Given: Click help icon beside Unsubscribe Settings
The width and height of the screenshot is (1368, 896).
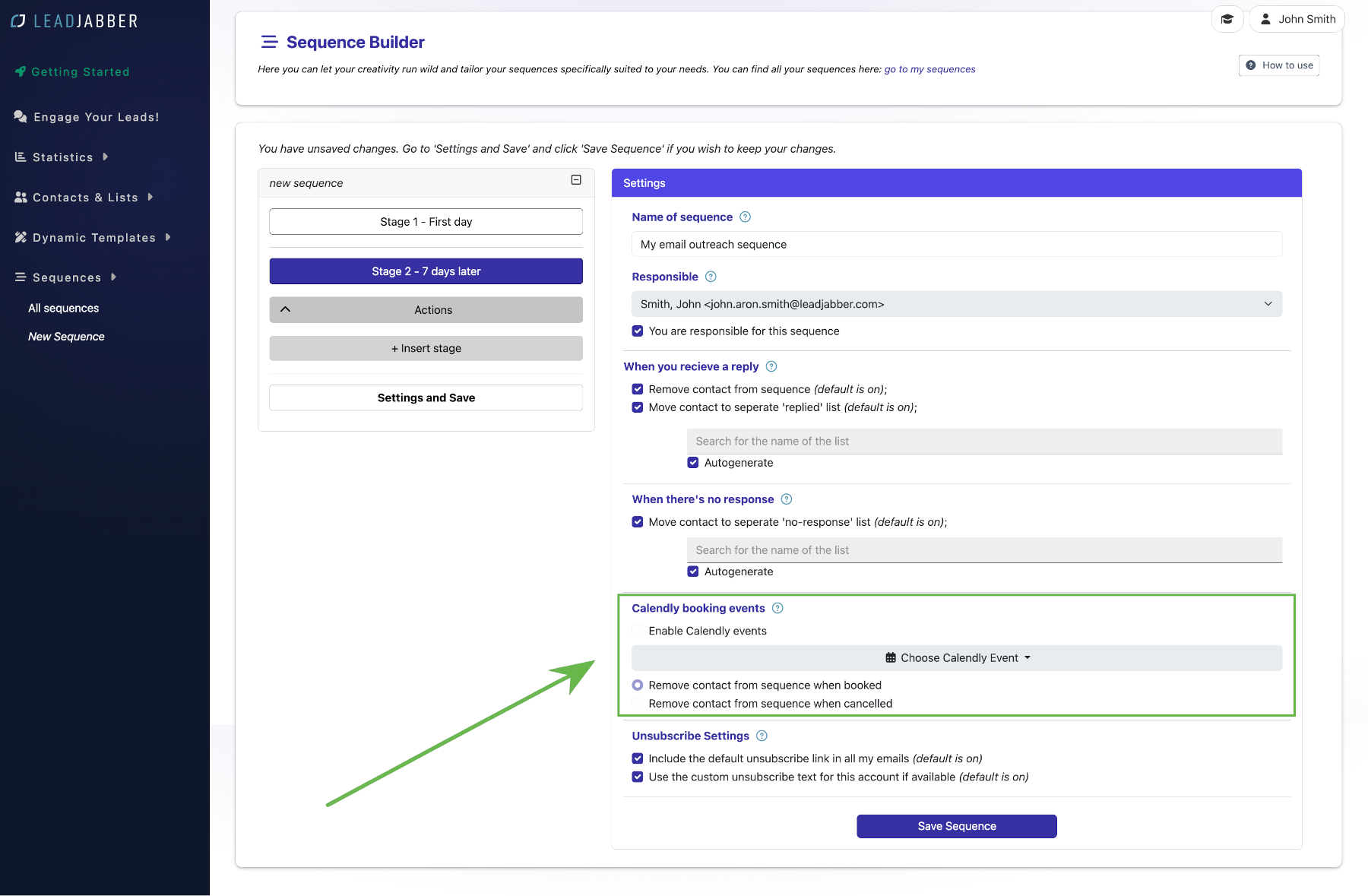Looking at the screenshot, I should coord(762,736).
